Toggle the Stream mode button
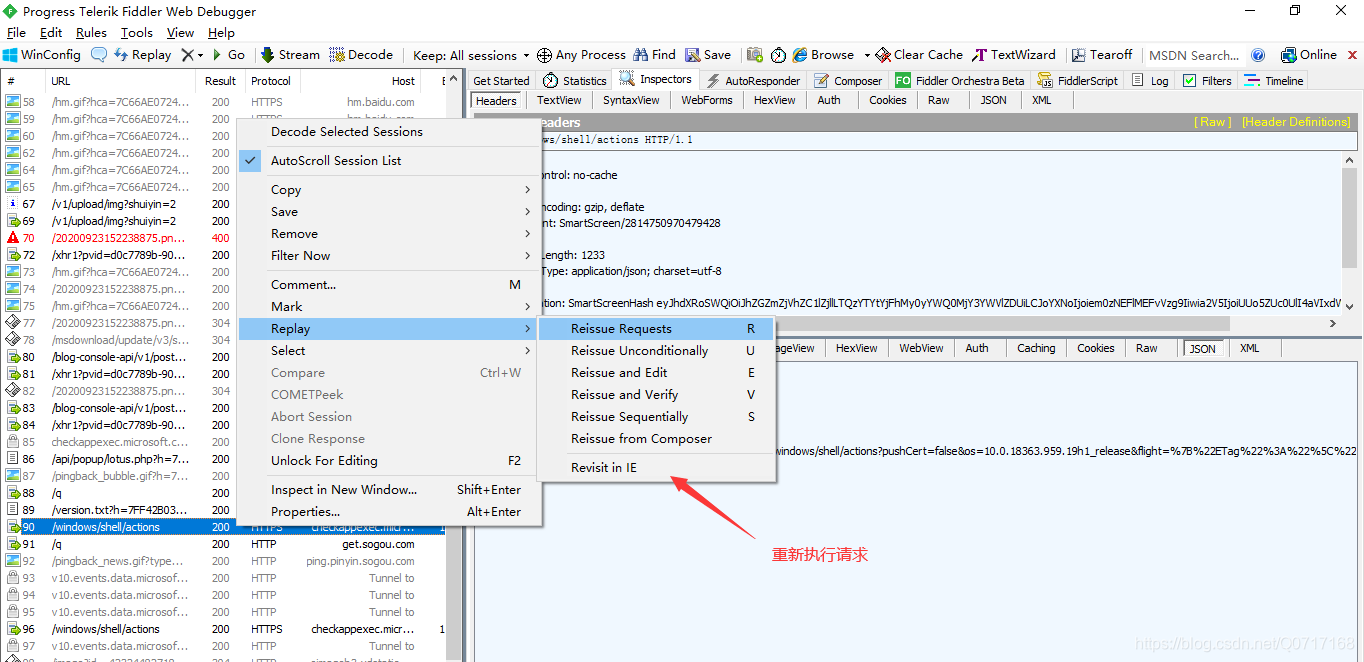Viewport: 1364px width, 662px height. click(x=290, y=55)
